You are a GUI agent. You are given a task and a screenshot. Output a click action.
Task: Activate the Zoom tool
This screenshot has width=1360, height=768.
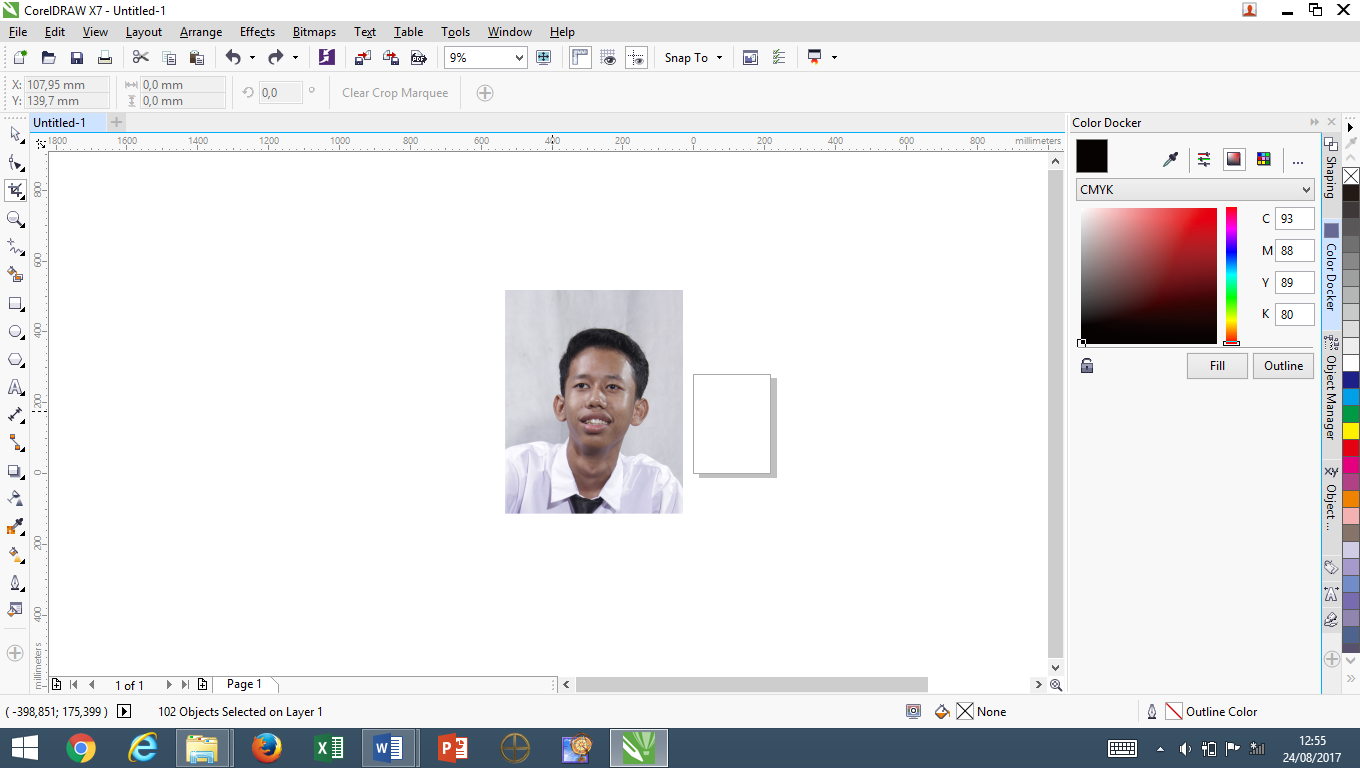coord(15,219)
